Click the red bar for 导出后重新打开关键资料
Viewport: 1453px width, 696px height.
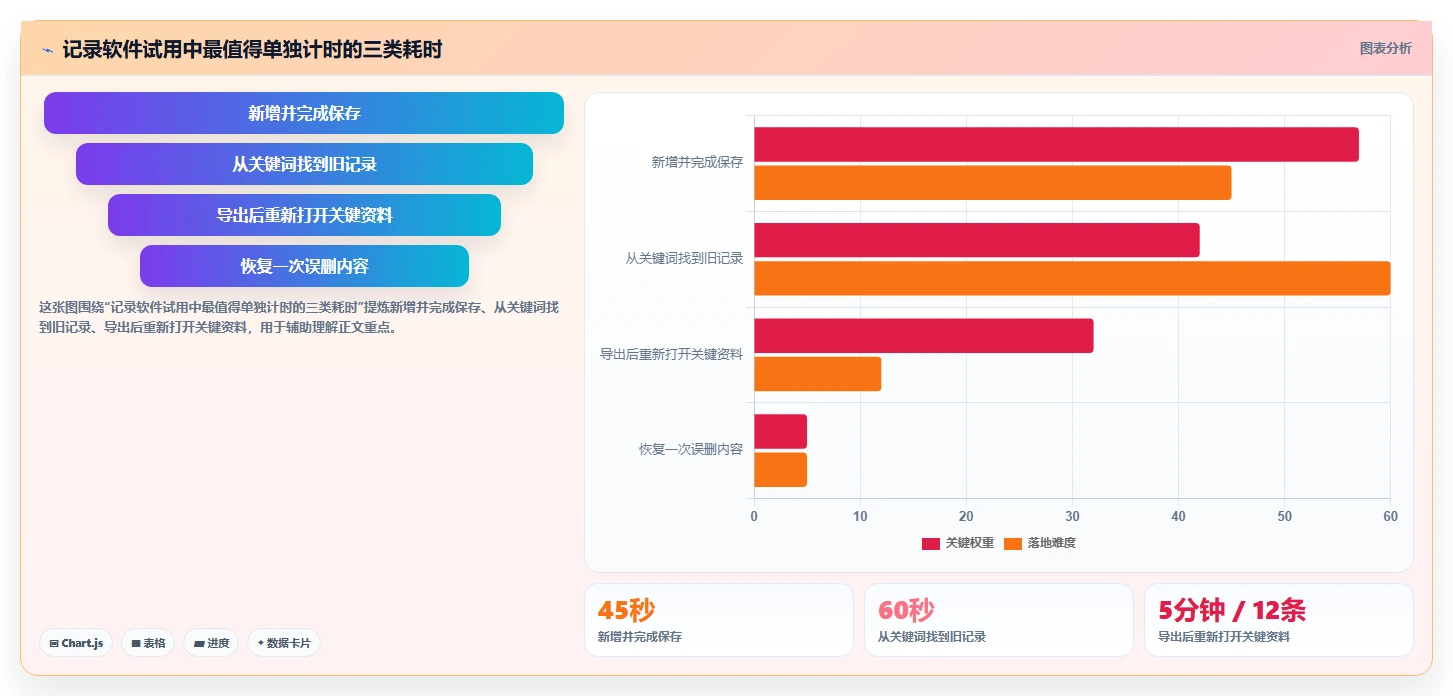tap(923, 336)
